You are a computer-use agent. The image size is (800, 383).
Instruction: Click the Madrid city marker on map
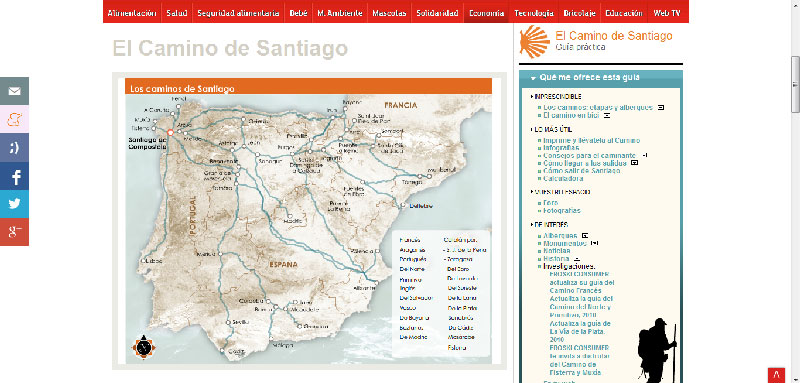290,216
